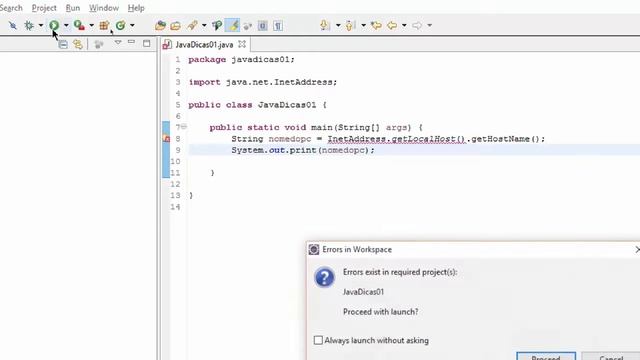Click the greyed icon after Mark Occurrences
The height and width of the screenshot is (360, 640).
(x=247, y=26)
